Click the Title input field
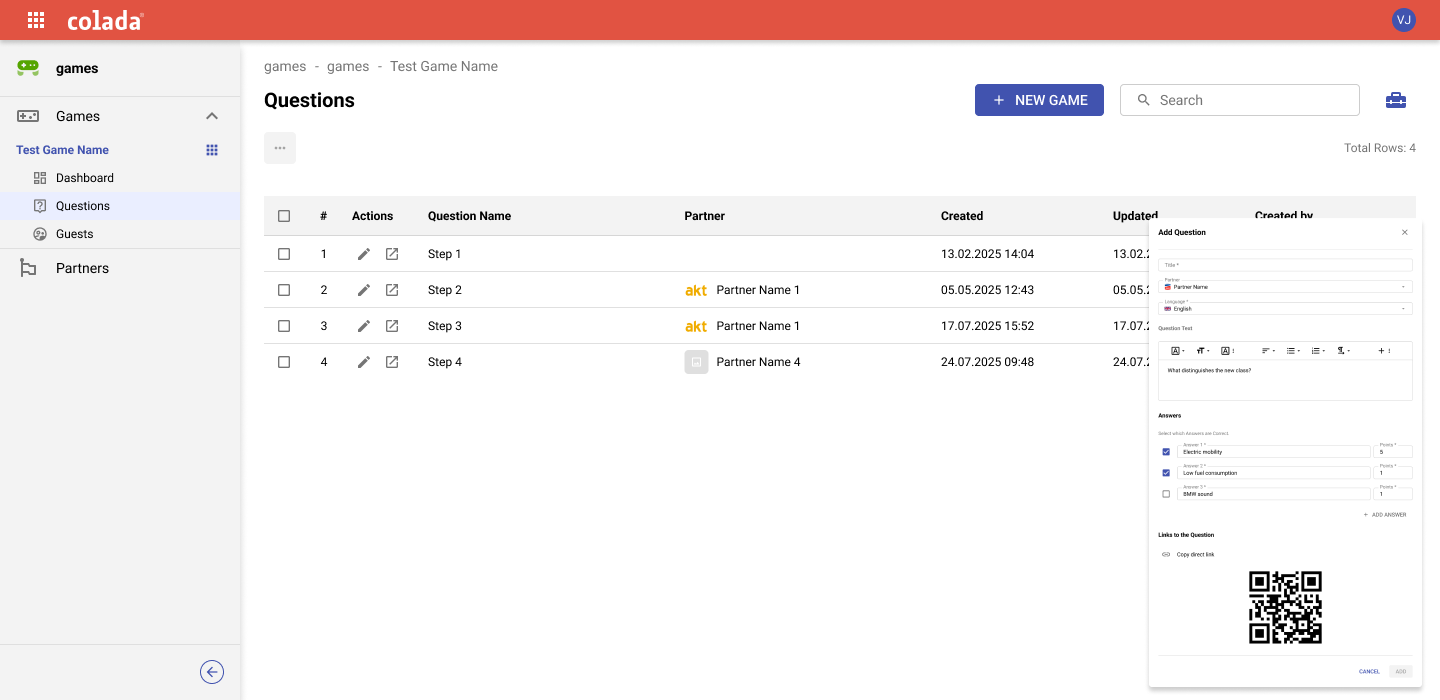The image size is (1440, 700). 1285,265
